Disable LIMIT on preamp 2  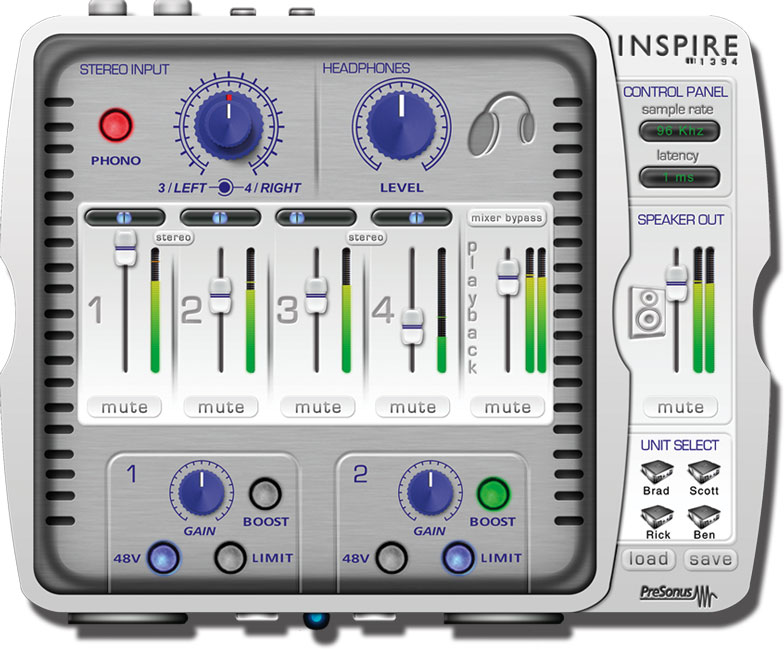tap(458, 558)
